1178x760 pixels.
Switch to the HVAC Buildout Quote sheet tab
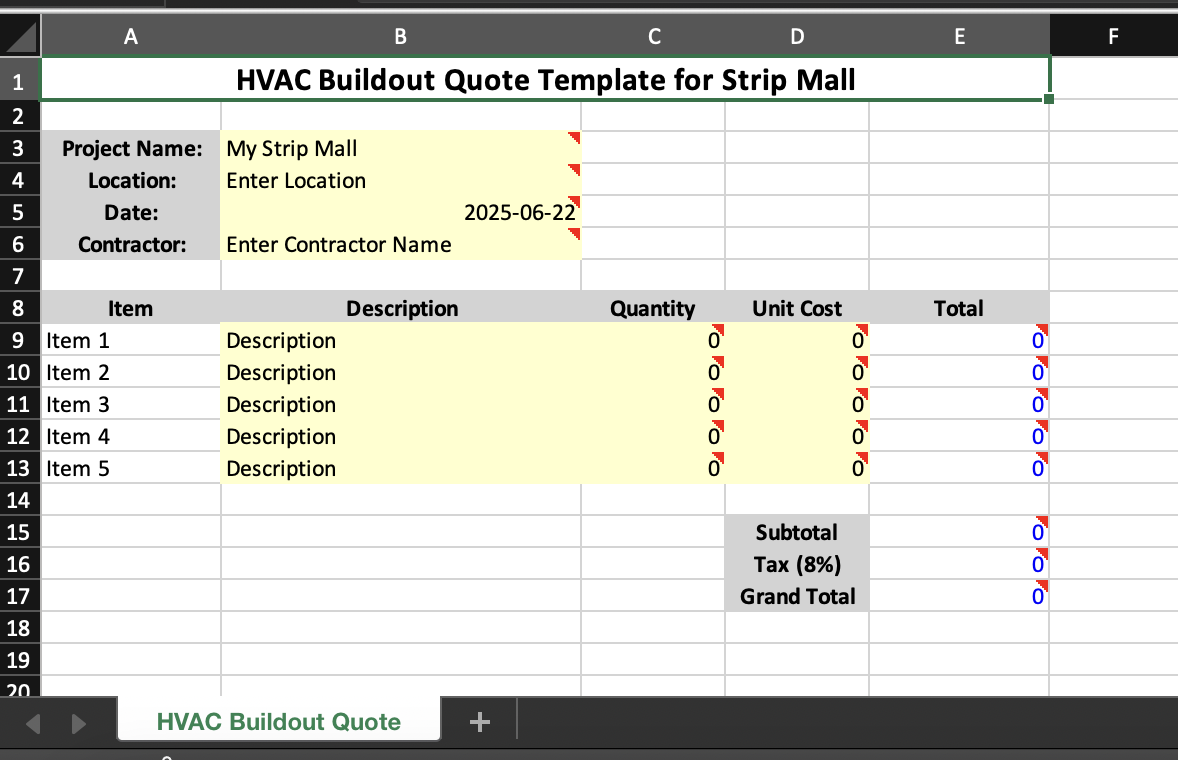[278, 721]
